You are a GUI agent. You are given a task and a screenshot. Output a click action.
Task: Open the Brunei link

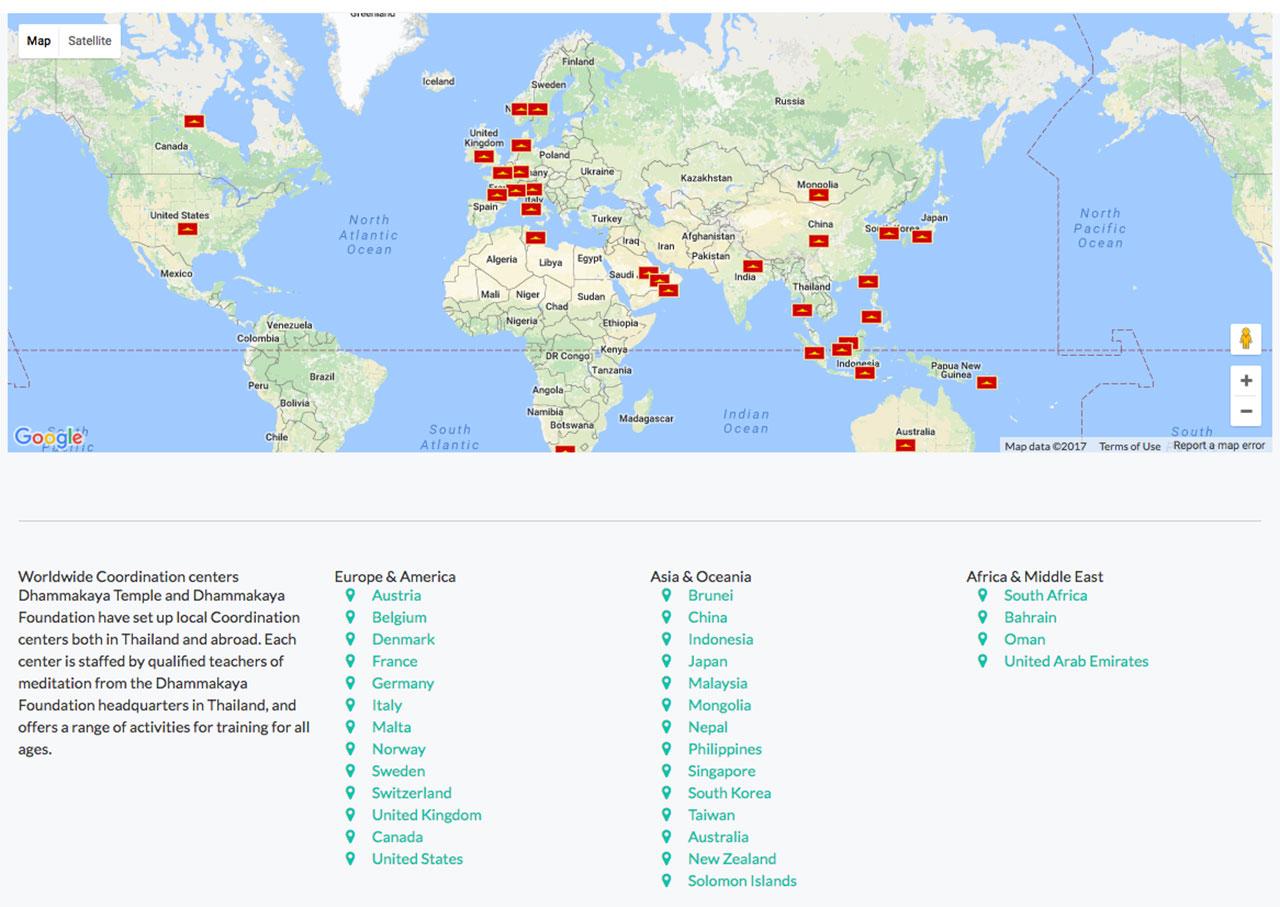(710, 595)
